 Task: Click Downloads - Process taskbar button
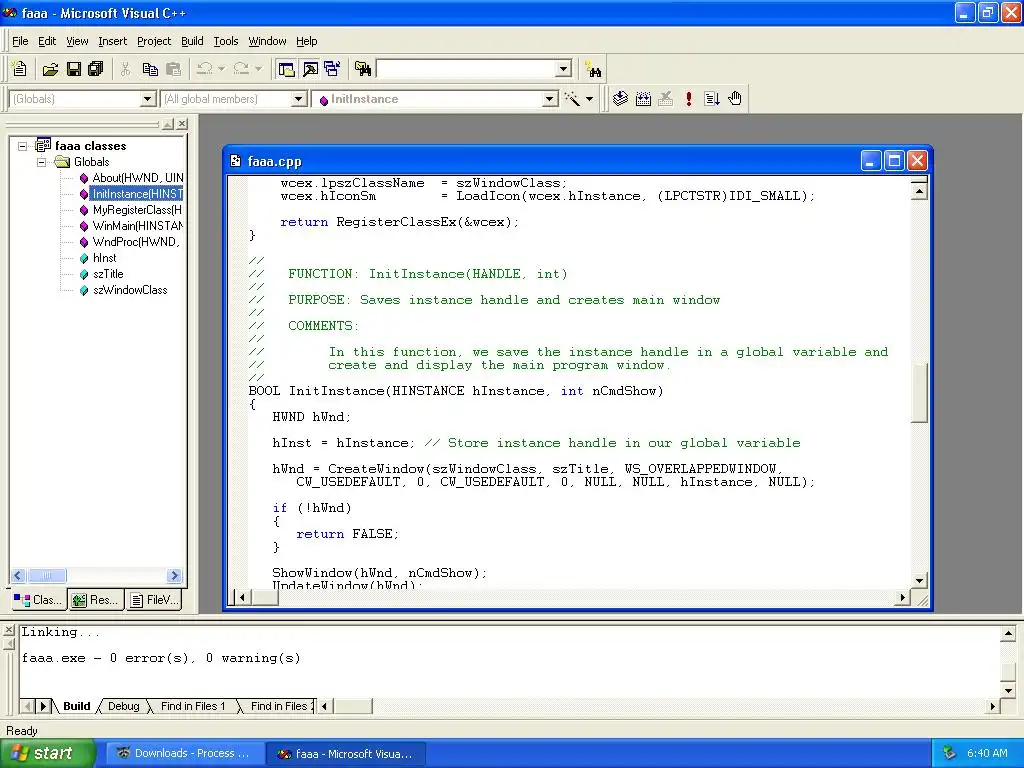coord(185,754)
